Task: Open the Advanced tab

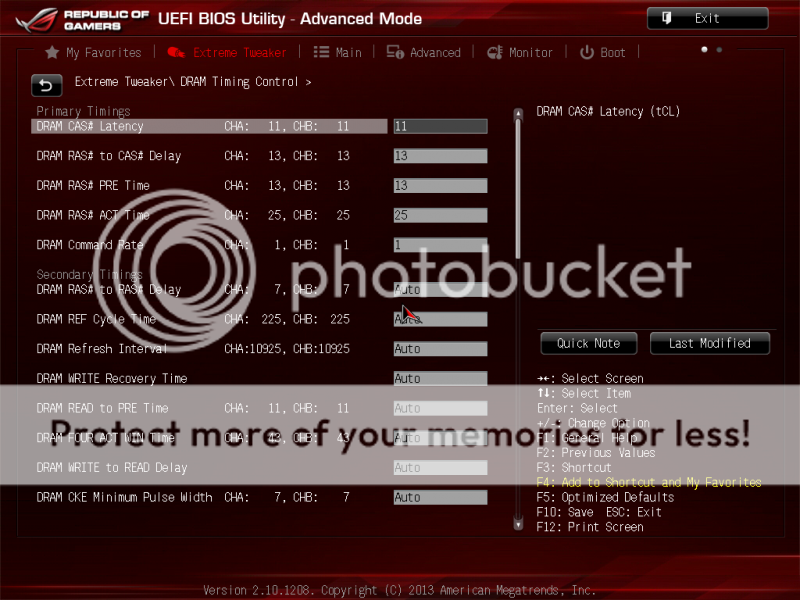Action: pyautogui.click(x=423, y=52)
